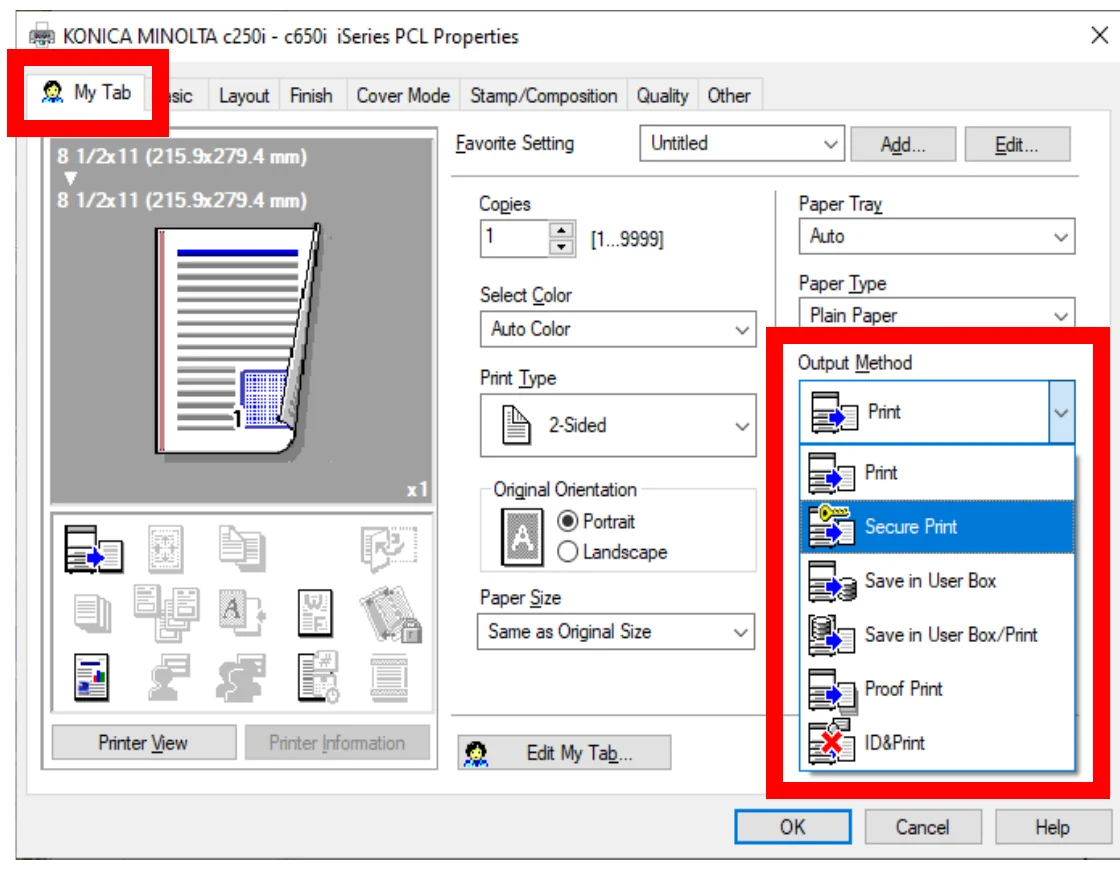This screenshot has height=870, width=1120.
Task: Switch to the Layout tab
Action: point(244,96)
